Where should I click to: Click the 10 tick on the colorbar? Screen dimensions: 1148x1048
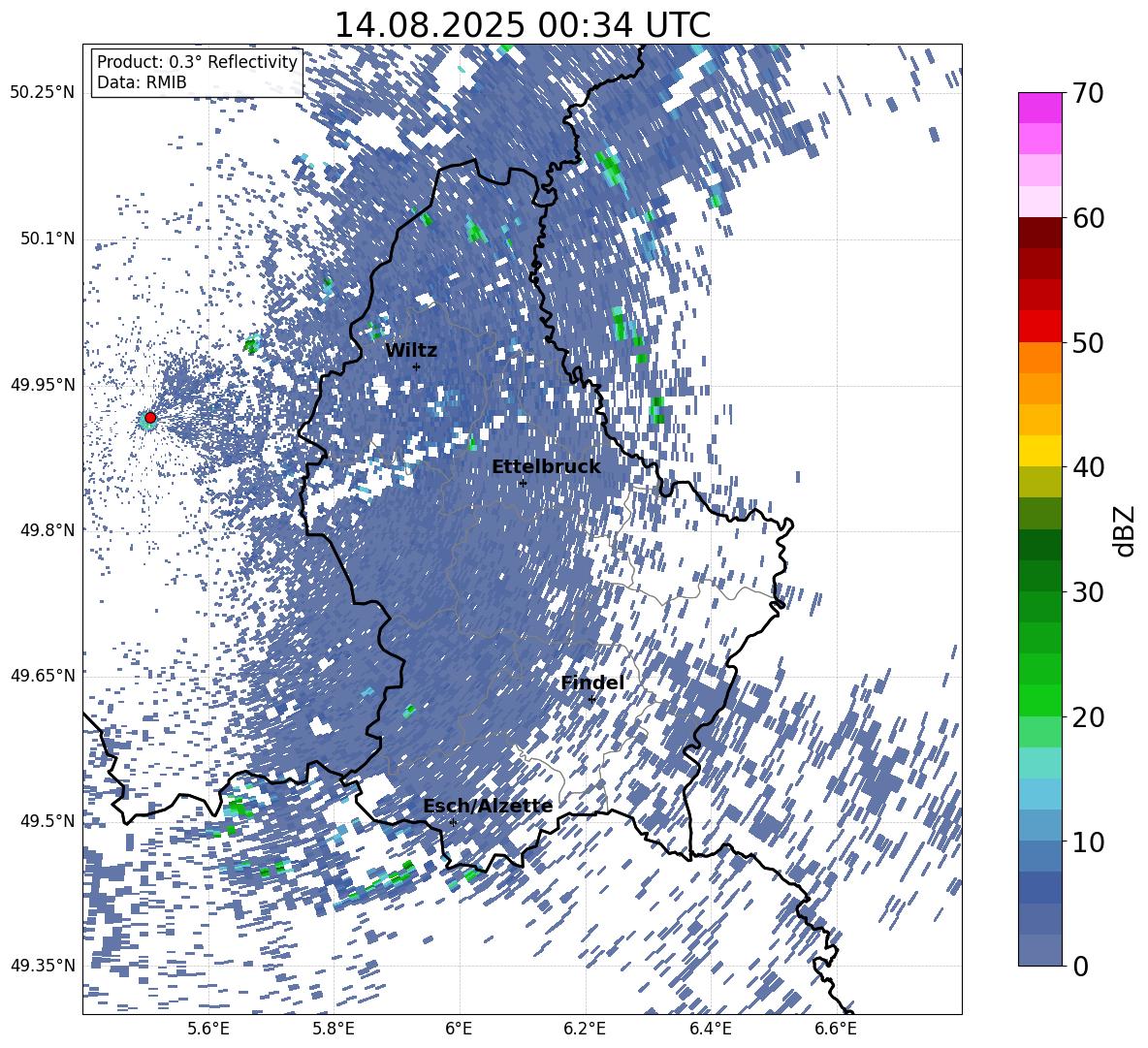click(1088, 842)
